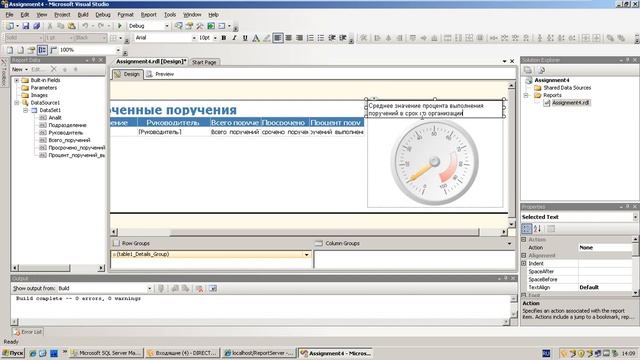Viewport: 640px width, 360px height.
Task: Open the Arial font family dropdown
Action: click(194, 38)
